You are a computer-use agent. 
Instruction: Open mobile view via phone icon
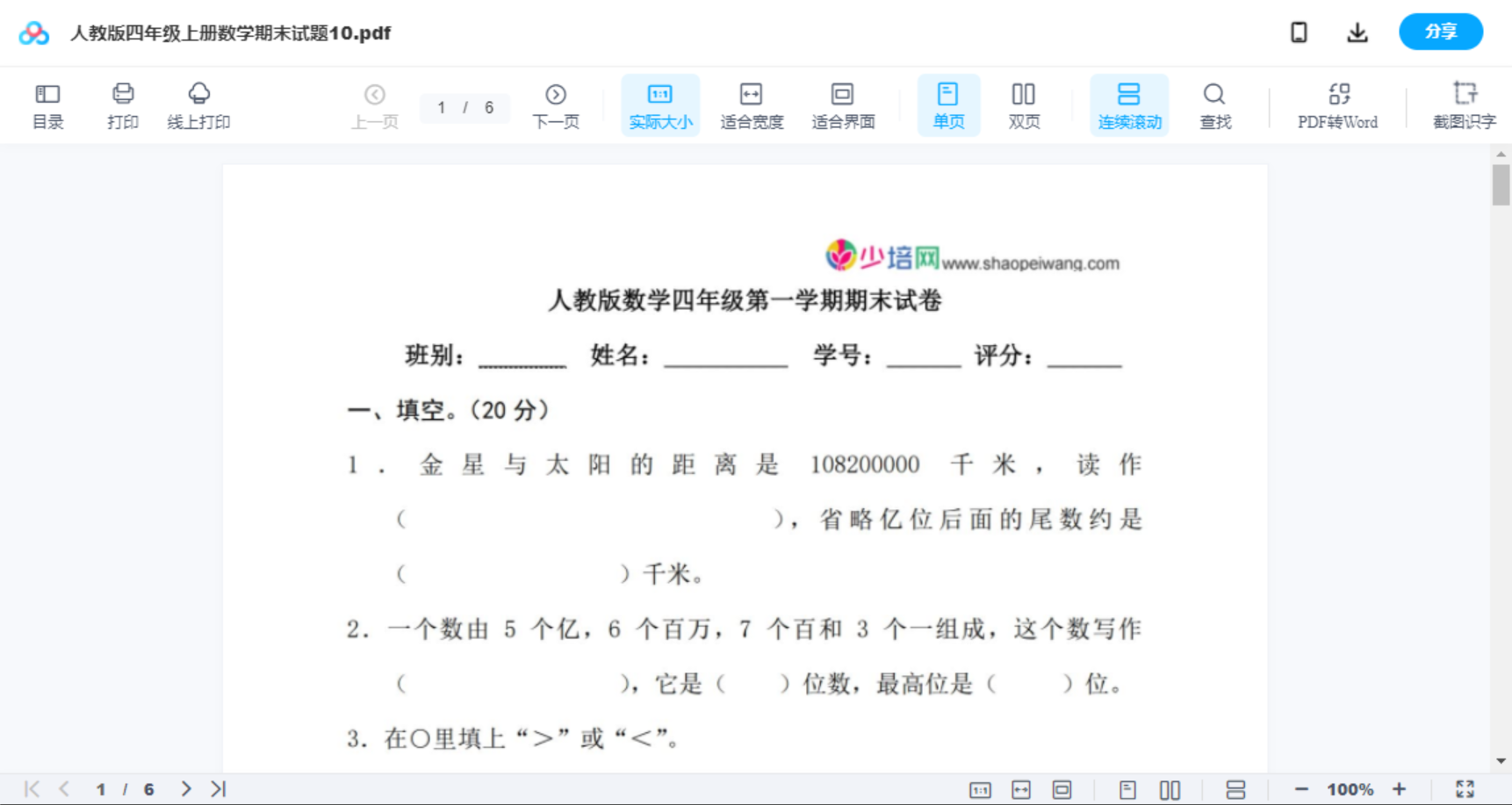click(x=1299, y=32)
